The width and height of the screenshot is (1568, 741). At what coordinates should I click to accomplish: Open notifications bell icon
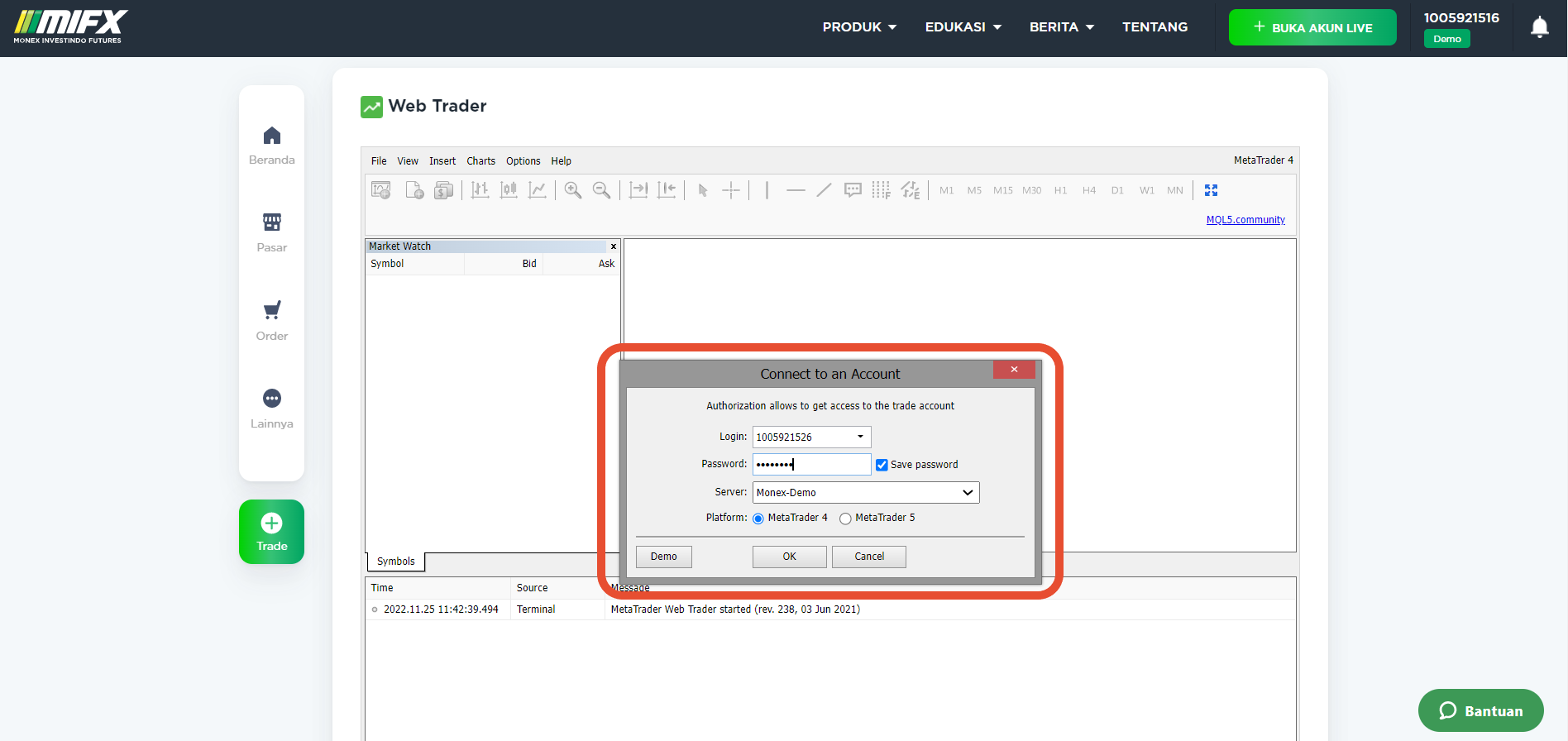(x=1539, y=27)
